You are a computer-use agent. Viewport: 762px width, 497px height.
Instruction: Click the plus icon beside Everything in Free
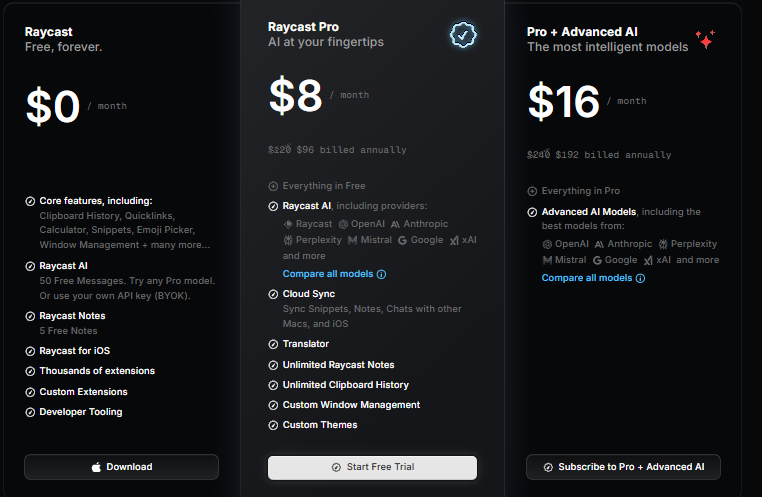pos(273,186)
